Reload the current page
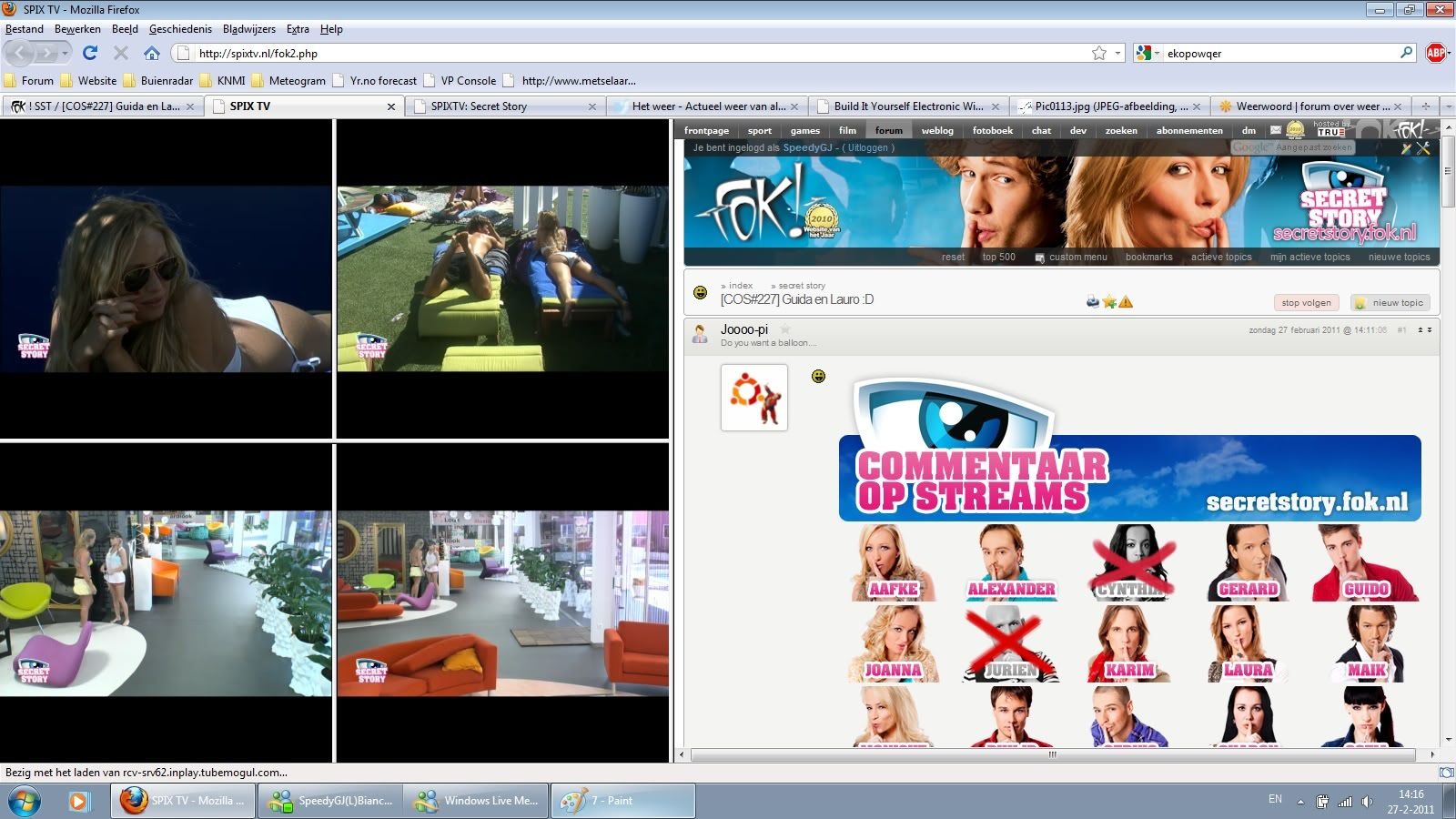Screen dimensions: 1456x819 (x=89, y=53)
